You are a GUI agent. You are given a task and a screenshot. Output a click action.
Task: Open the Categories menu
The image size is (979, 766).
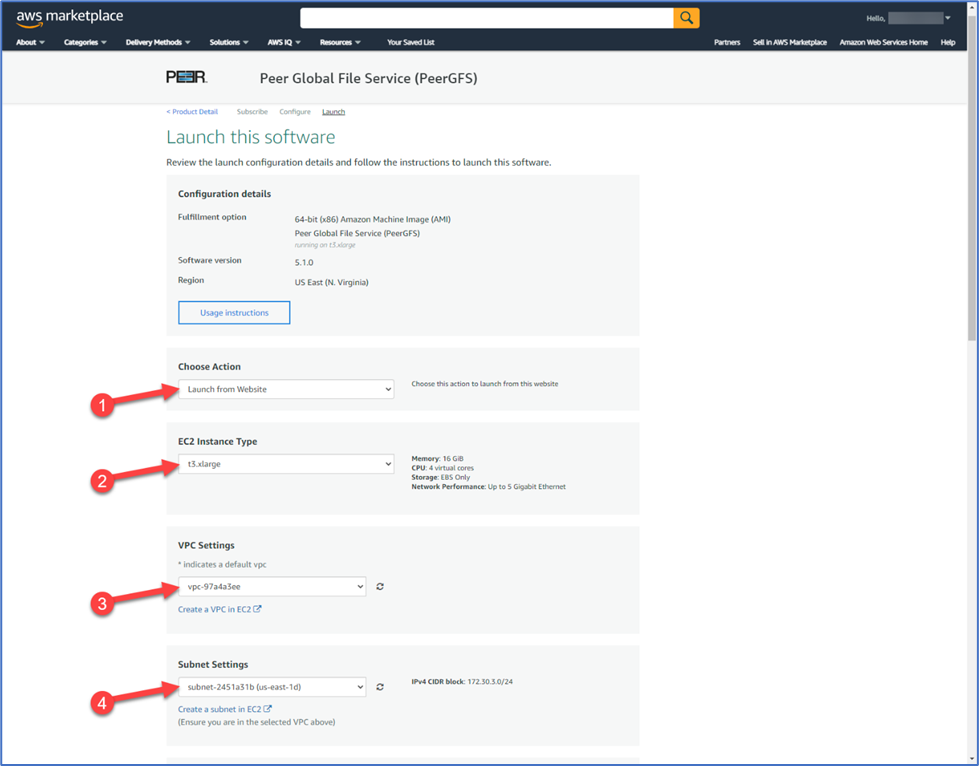tap(85, 42)
